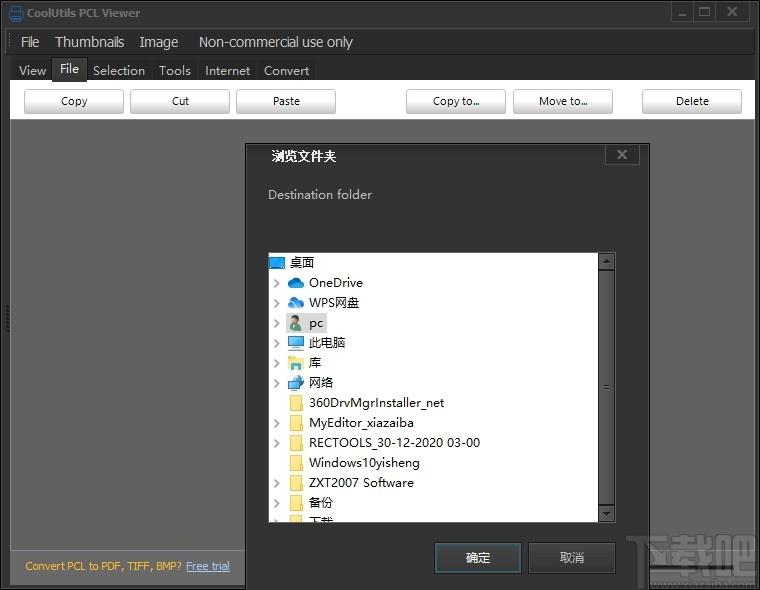Expand the ZXT2007 Software folder node
Image resolution: width=760 pixels, height=590 pixels.
point(276,483)
